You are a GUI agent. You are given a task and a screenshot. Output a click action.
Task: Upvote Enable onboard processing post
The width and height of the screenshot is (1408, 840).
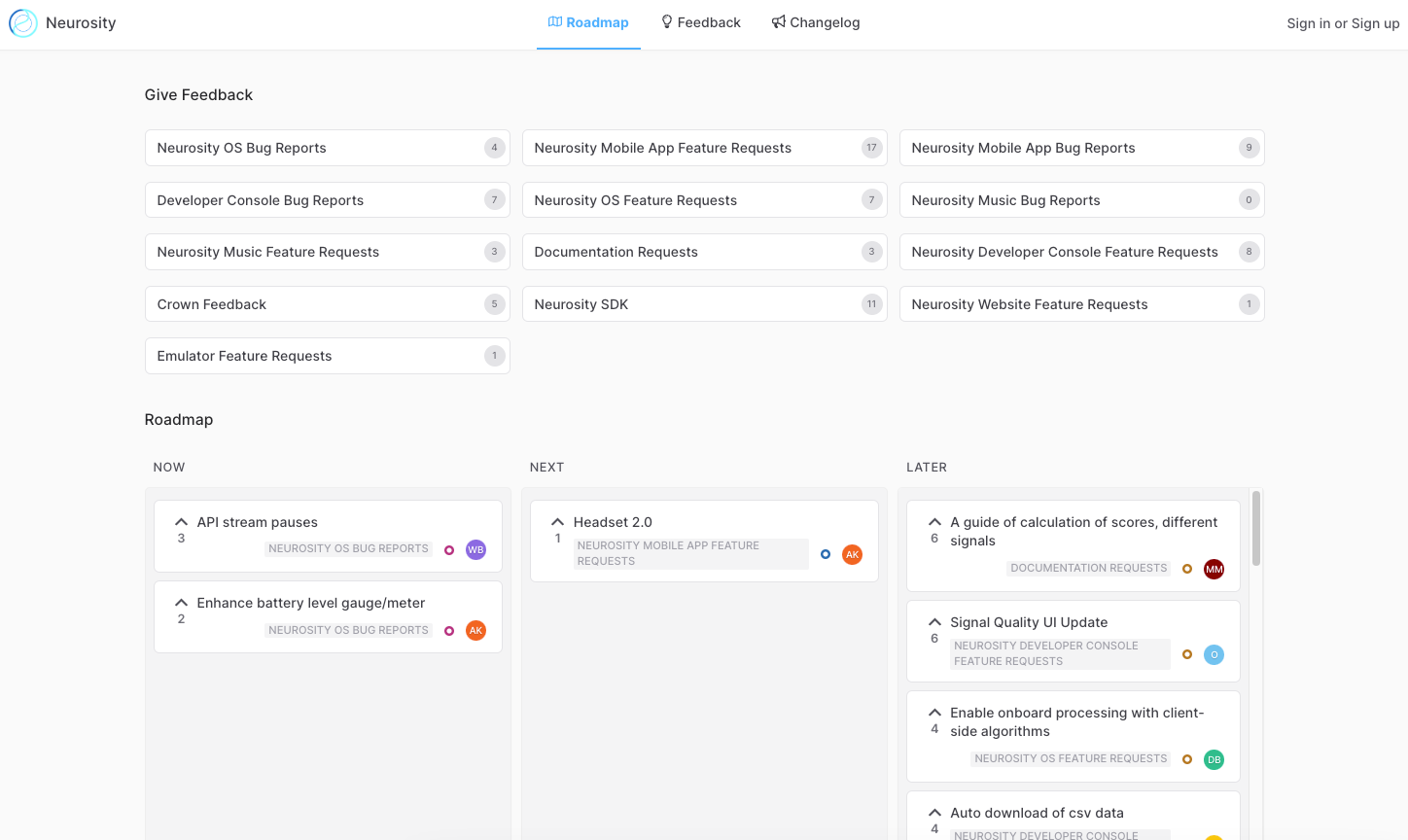coord(934,719)
